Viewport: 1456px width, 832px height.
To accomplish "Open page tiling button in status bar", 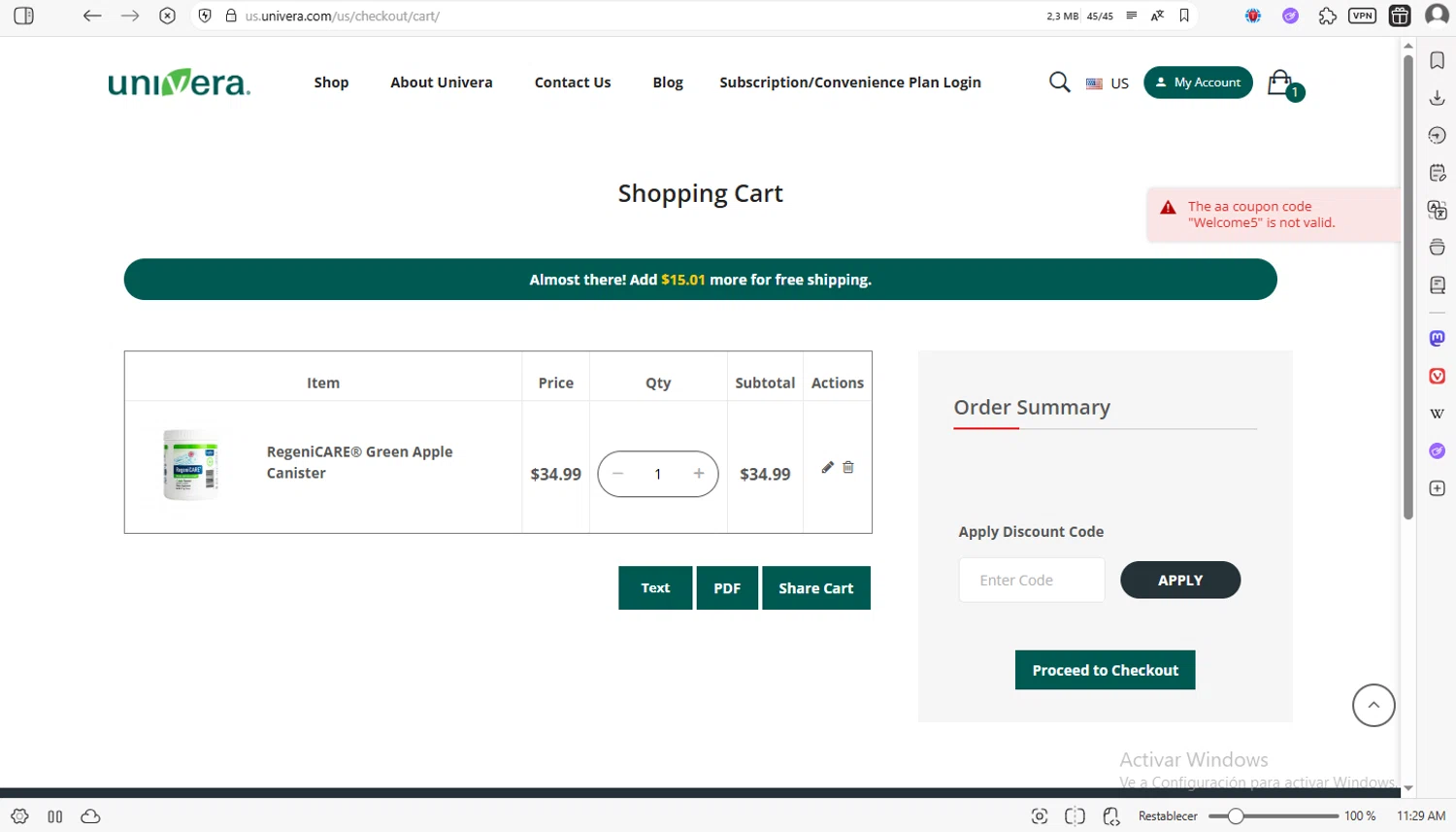I will (1075, 816).
